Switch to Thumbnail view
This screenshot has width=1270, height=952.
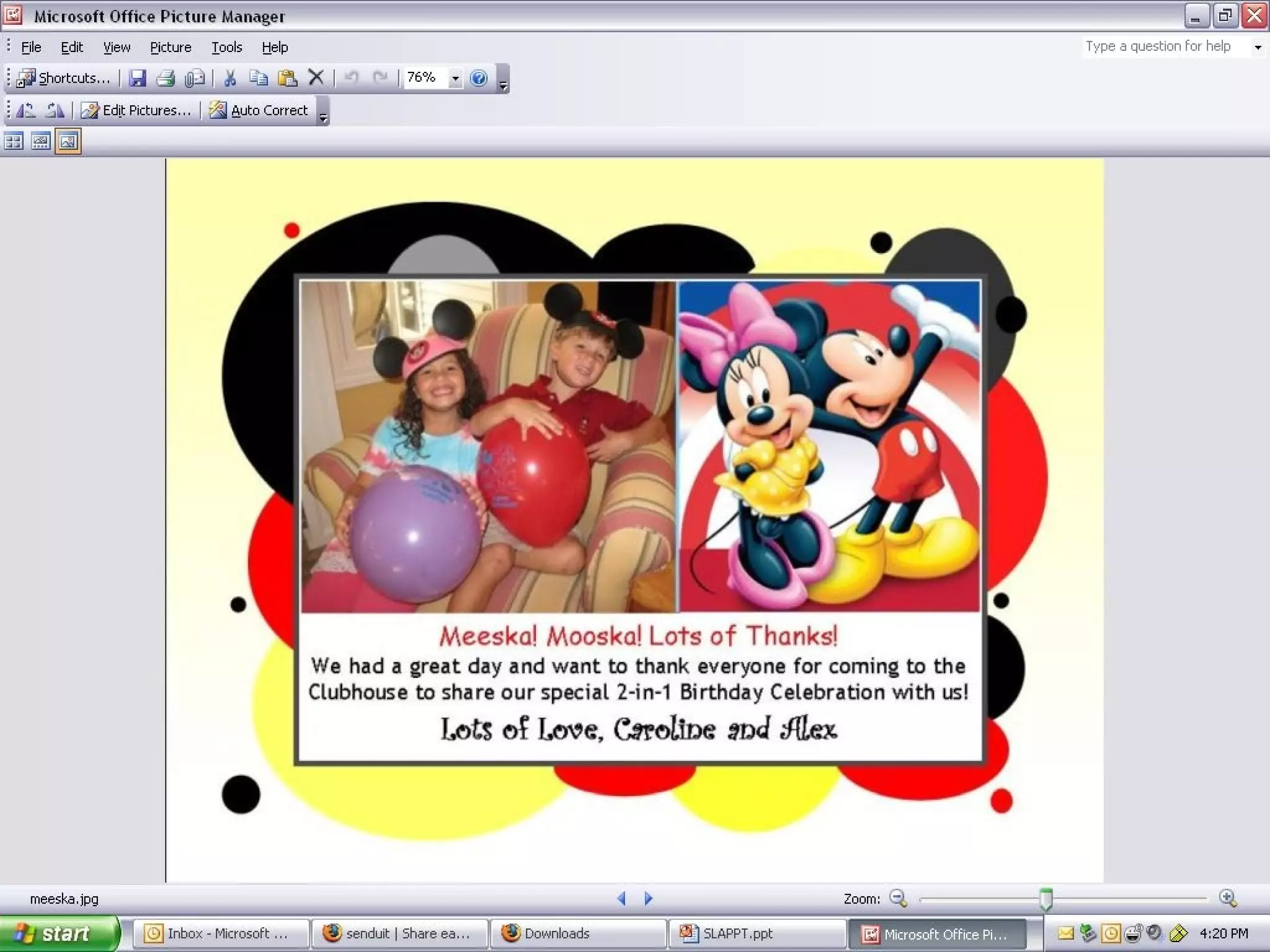[14, 141]
